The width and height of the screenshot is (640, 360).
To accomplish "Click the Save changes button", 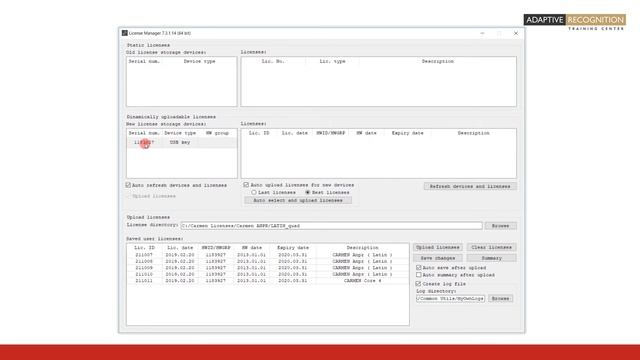I will pos(438,258).
